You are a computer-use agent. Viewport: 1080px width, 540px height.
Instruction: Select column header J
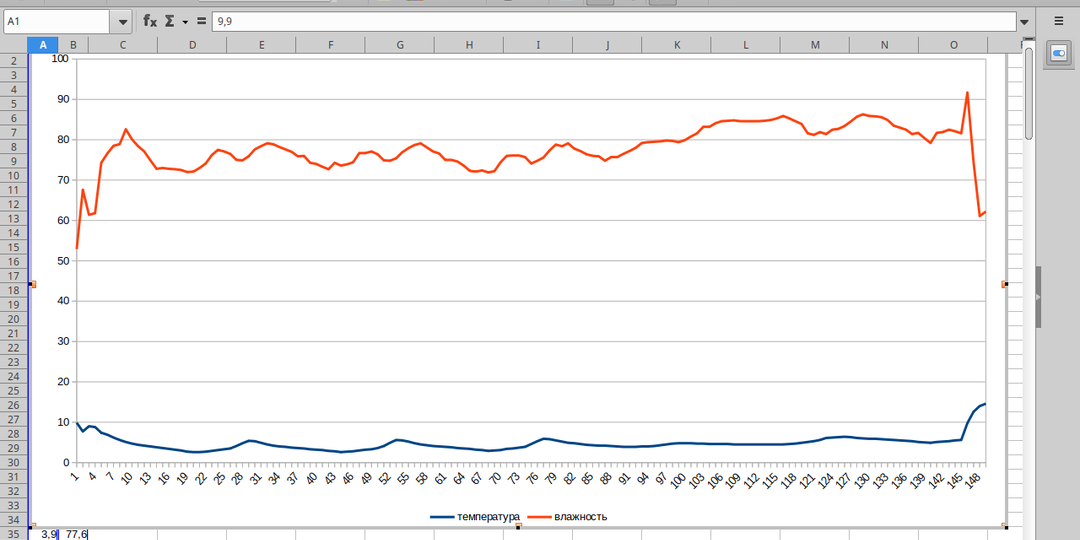(x=608, y=45)
